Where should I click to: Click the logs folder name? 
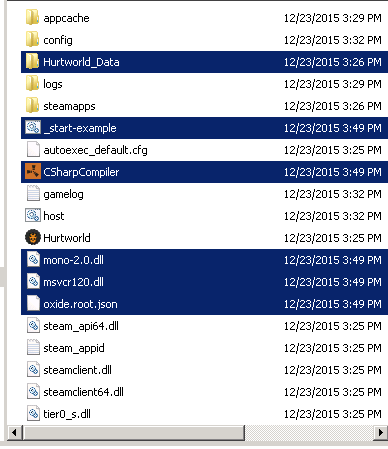pos(53,84)
